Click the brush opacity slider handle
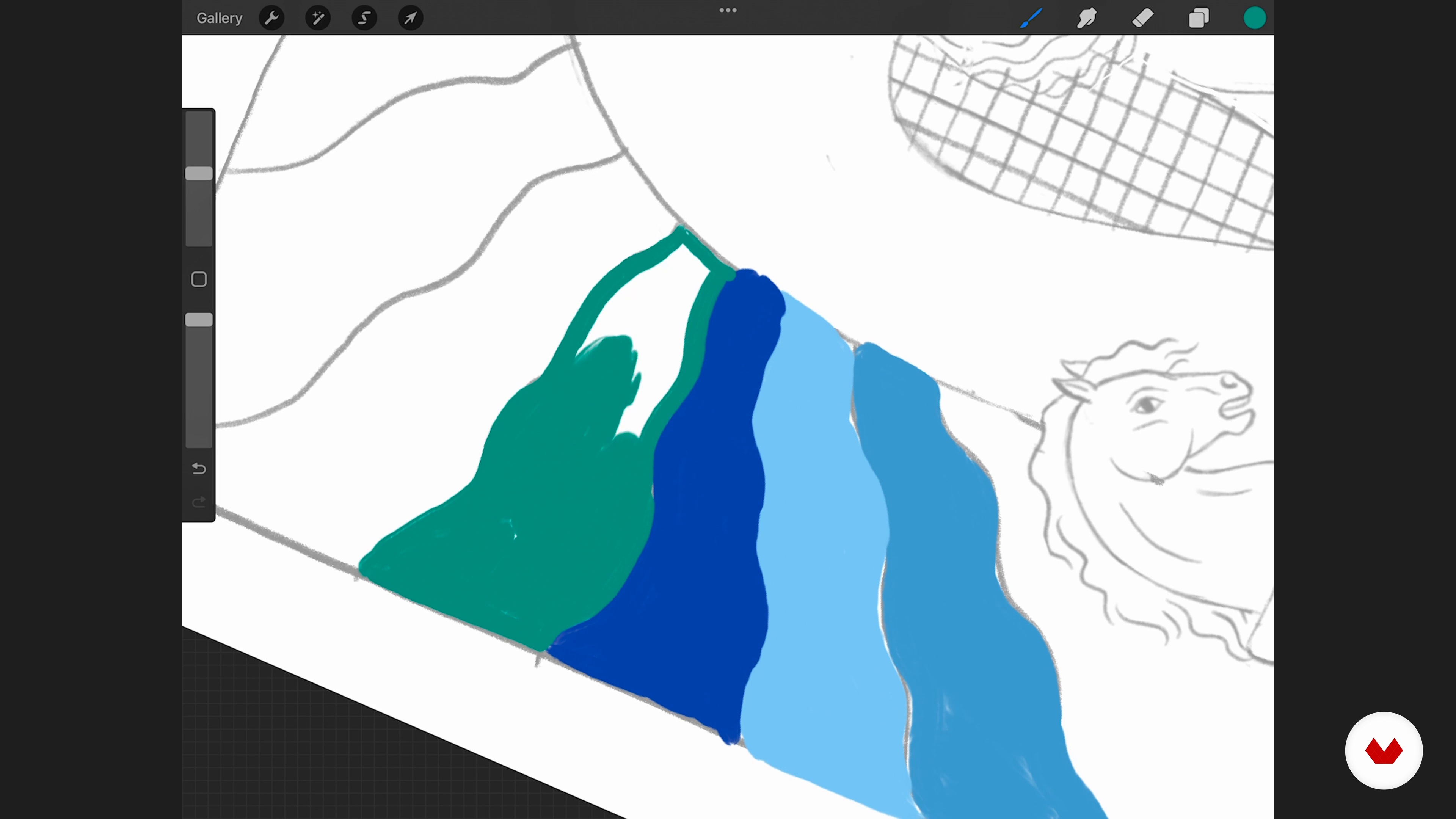The height and width of the screenshot is (819, 1456). coord(199,320)
